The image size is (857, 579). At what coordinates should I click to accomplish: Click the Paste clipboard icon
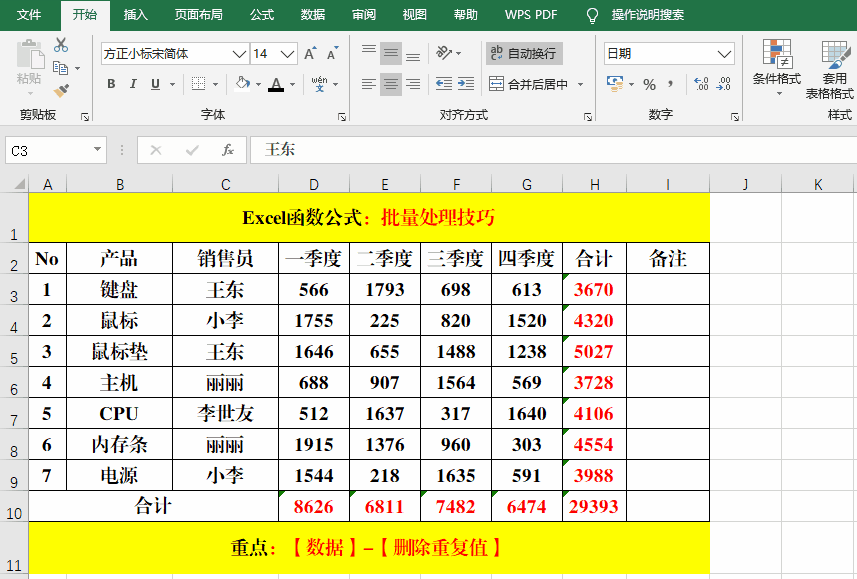click(x=30, y=56)
